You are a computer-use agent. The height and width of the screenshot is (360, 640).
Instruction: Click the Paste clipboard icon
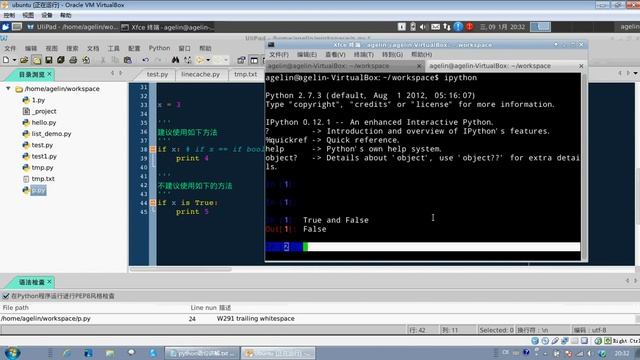[x=128, y=60]
